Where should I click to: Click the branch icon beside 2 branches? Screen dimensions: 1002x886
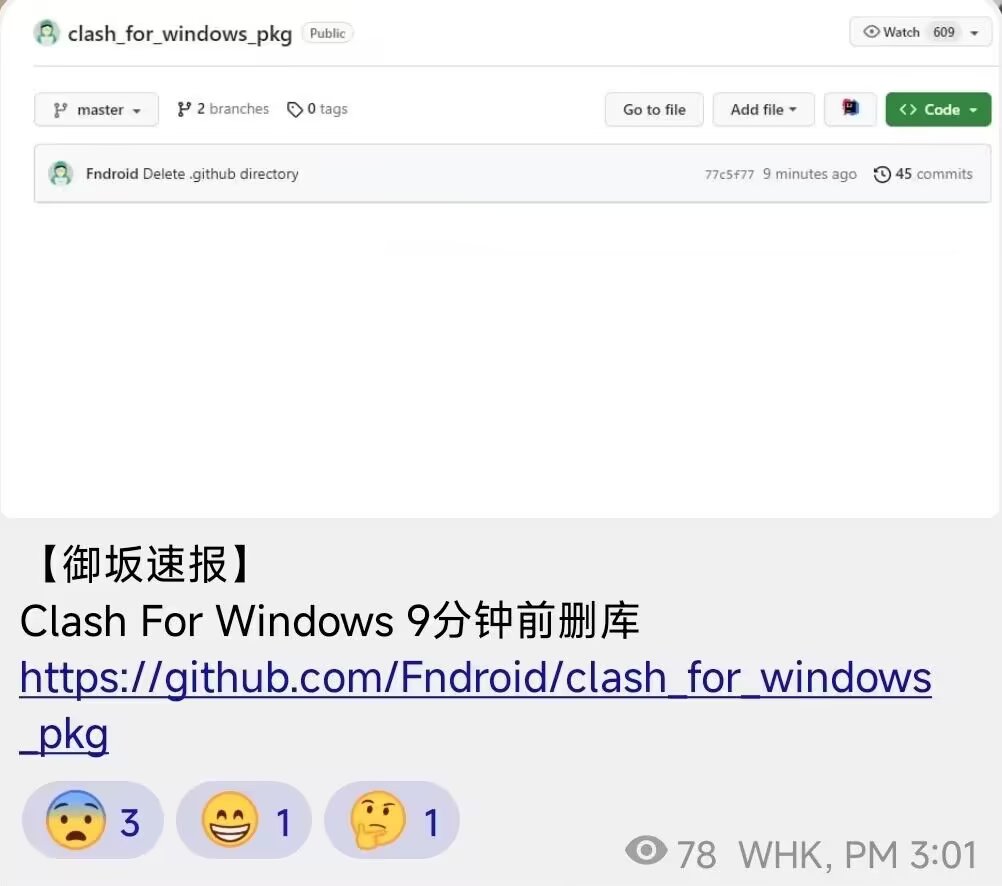click(184, 109)
